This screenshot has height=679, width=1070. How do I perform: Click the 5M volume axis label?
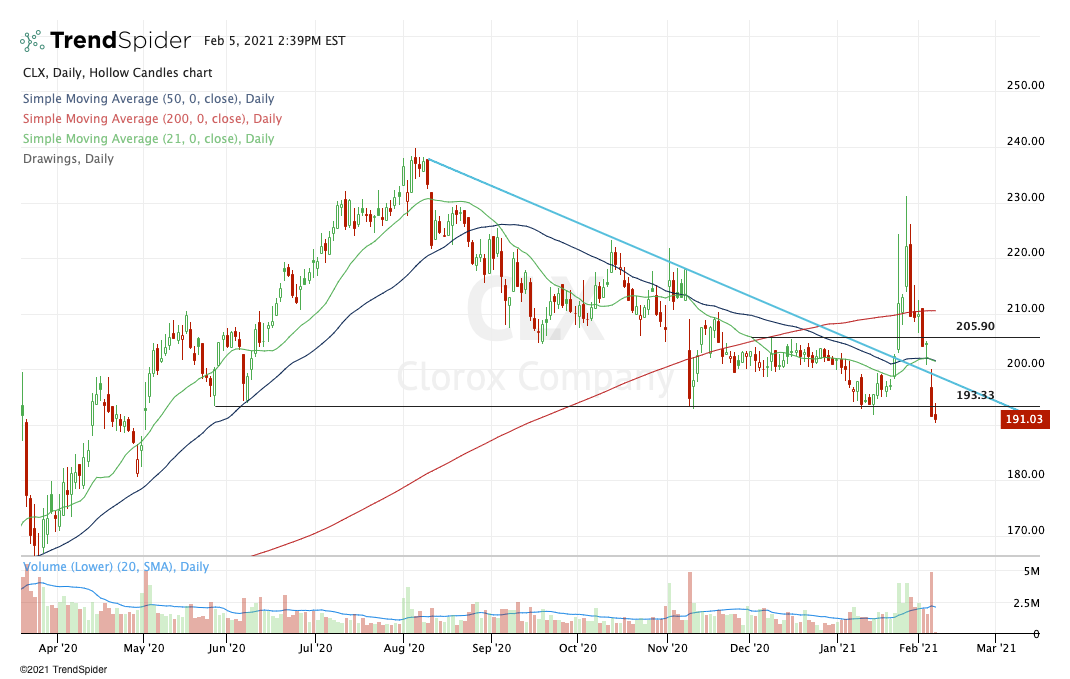click(x=1031, y=571)
